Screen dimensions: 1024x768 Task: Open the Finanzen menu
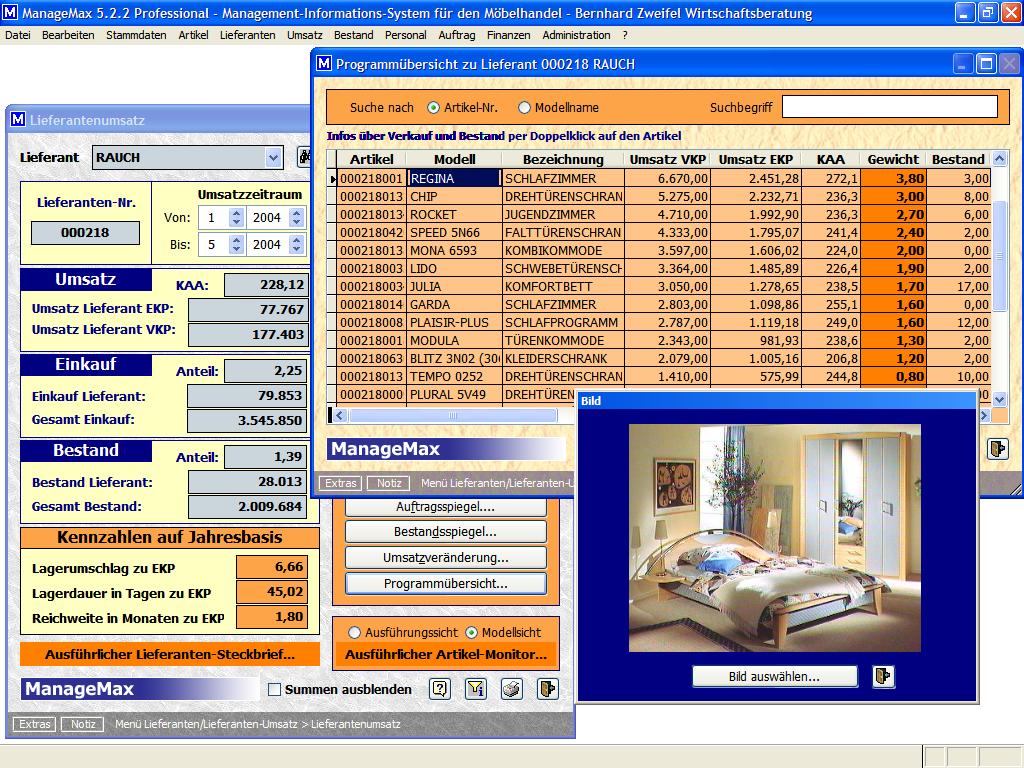[x=508, y=35]
